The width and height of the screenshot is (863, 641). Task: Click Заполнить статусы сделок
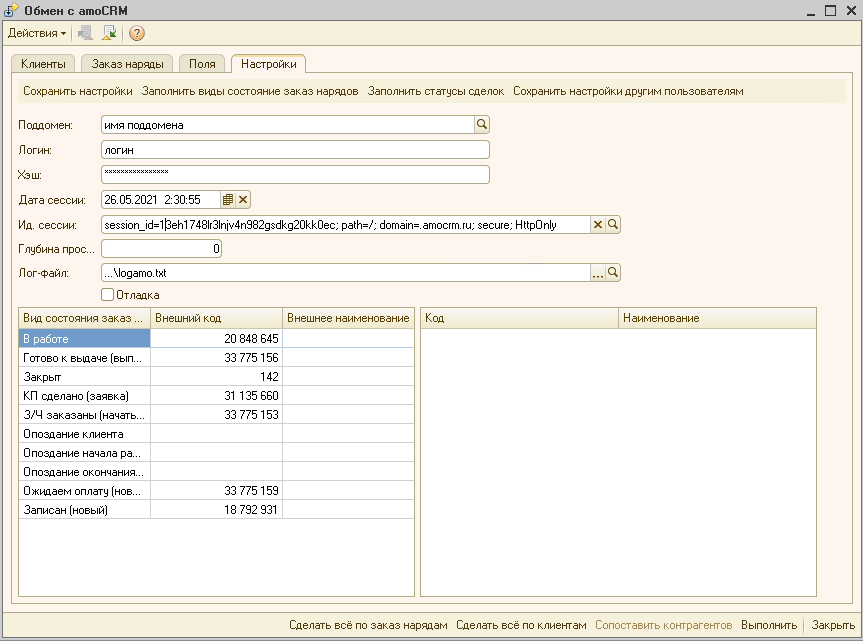435,91
